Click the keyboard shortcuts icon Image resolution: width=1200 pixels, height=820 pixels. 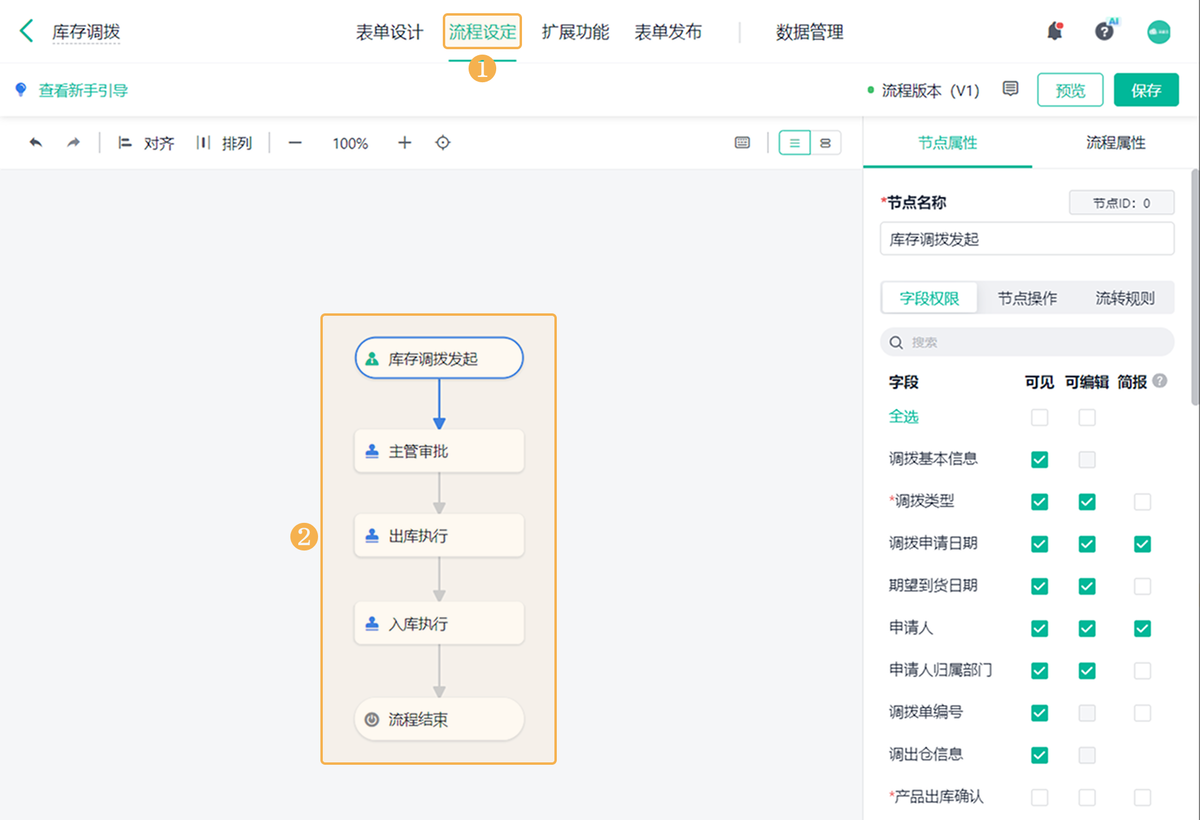tap(742, 143)
